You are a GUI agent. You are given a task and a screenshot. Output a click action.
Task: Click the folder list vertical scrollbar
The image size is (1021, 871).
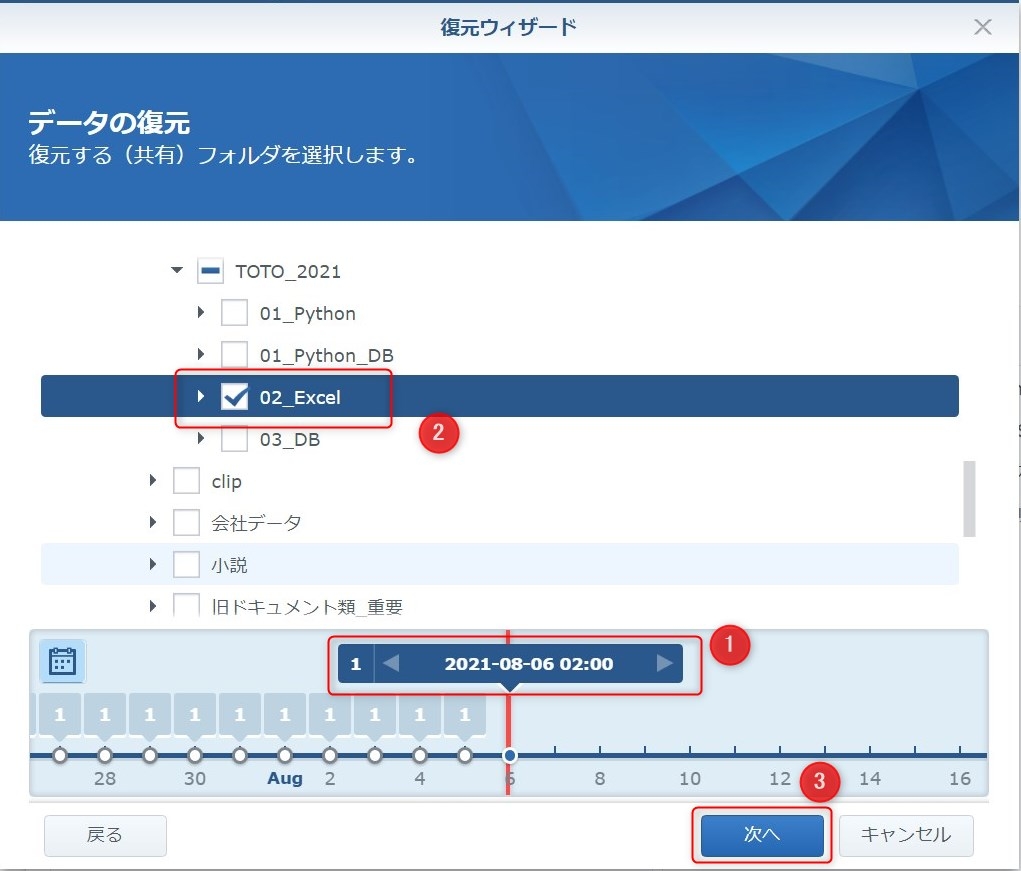click(968, 498)
